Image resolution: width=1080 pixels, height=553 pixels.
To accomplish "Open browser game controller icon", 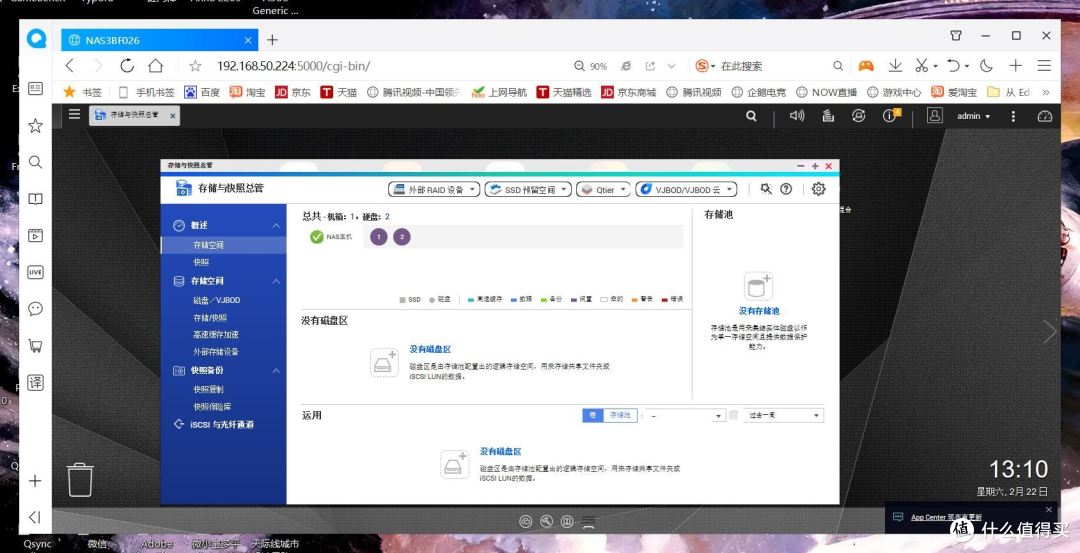I will click(x=865, y=66).
